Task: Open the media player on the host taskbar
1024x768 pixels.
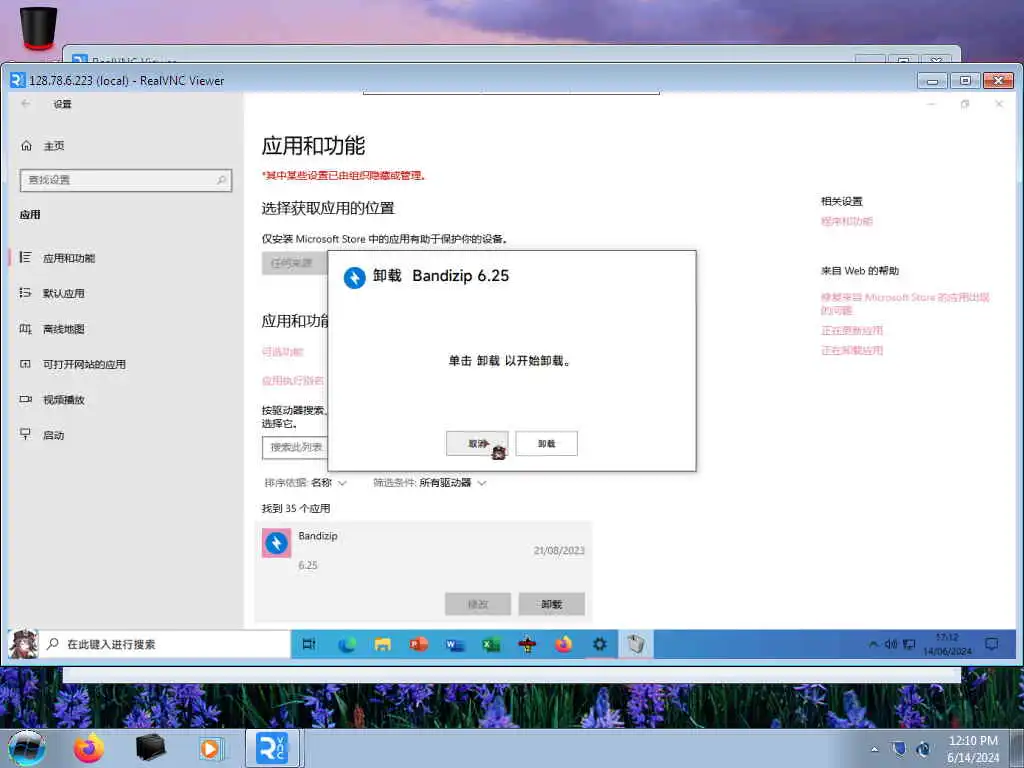Action: 210,748
